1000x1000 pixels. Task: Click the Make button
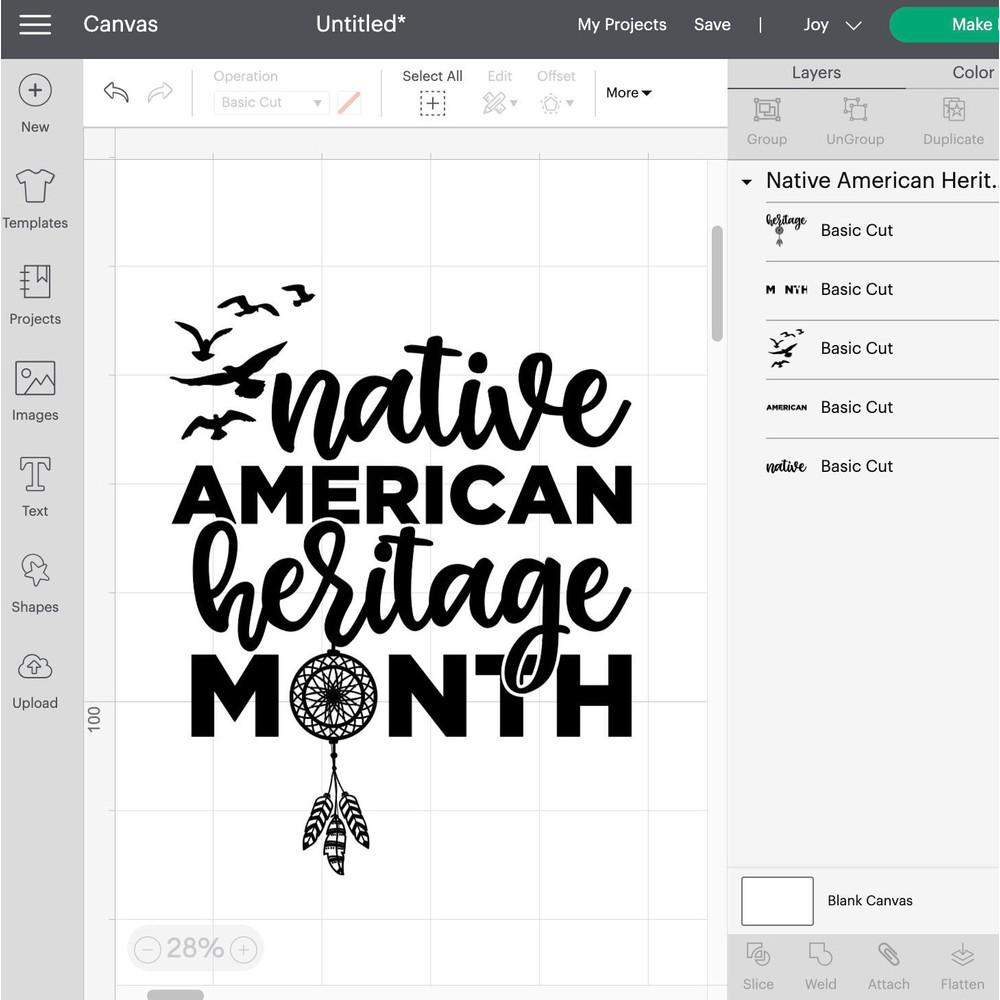(x=963, y=24)
